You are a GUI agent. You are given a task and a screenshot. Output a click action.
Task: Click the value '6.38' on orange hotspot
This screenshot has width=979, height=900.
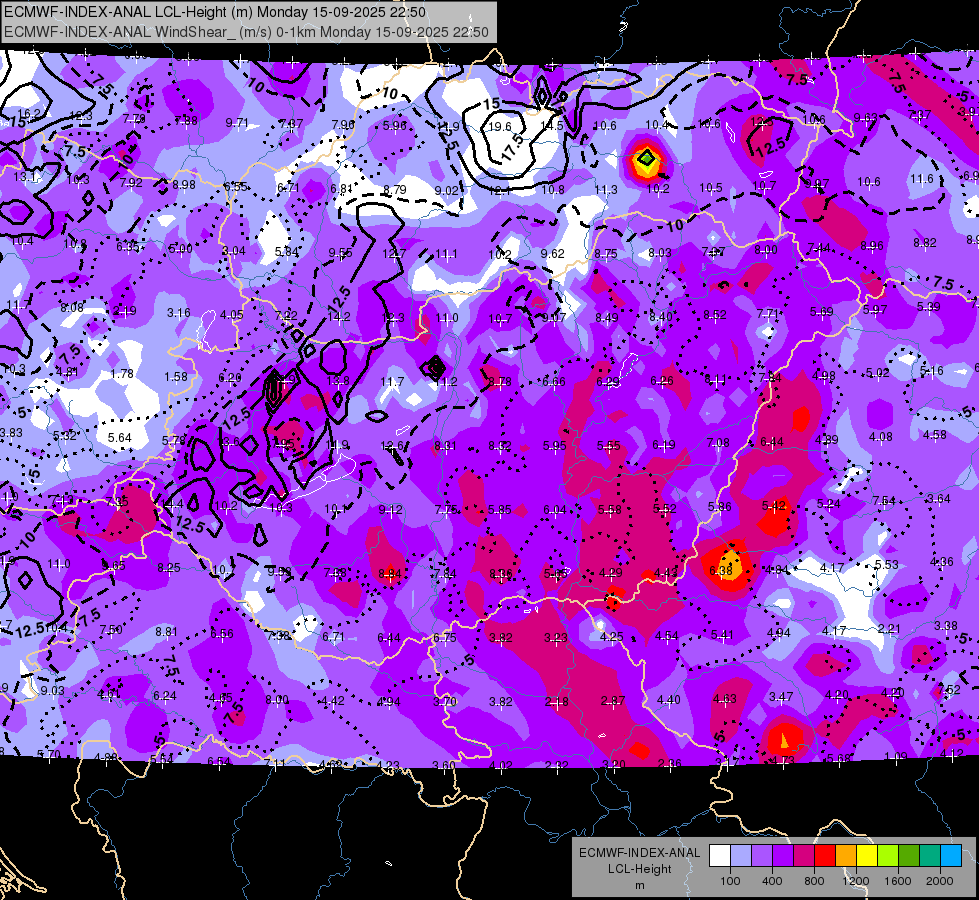pos(721,570)
